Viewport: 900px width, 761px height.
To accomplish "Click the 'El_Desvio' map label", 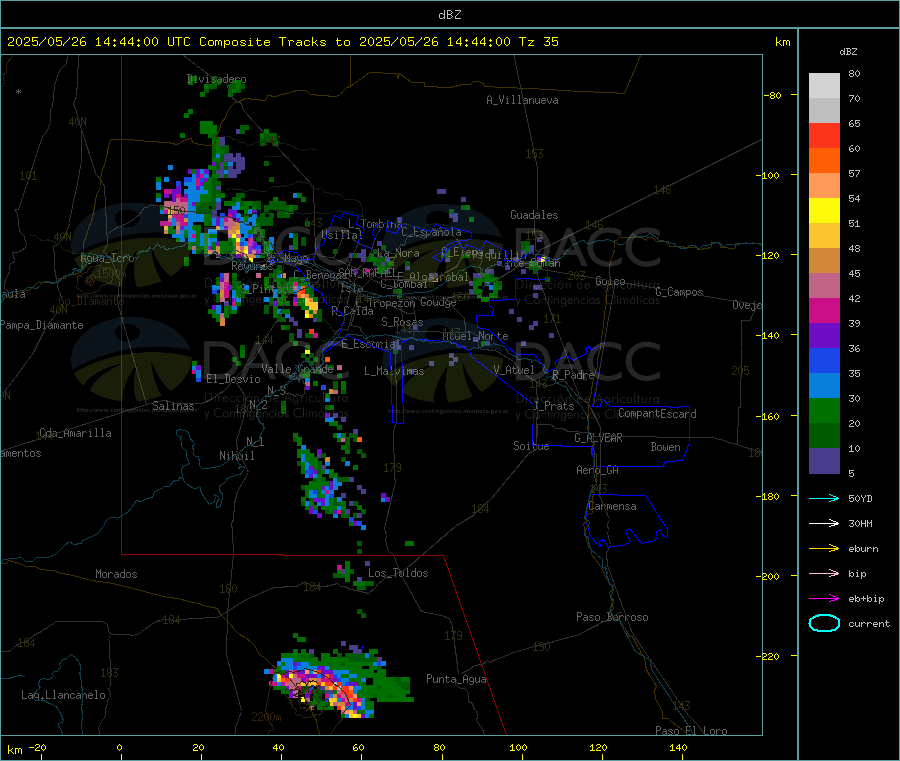I will tap(233, 379).
